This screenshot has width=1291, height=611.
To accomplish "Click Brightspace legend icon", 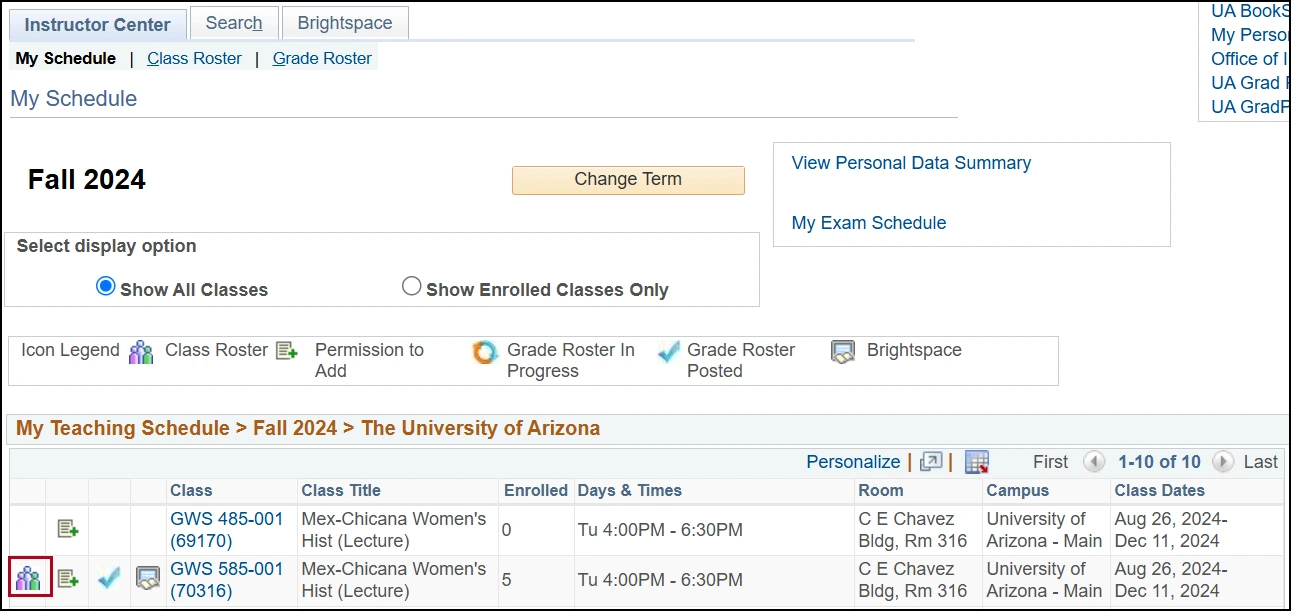I will pos(843,352).
